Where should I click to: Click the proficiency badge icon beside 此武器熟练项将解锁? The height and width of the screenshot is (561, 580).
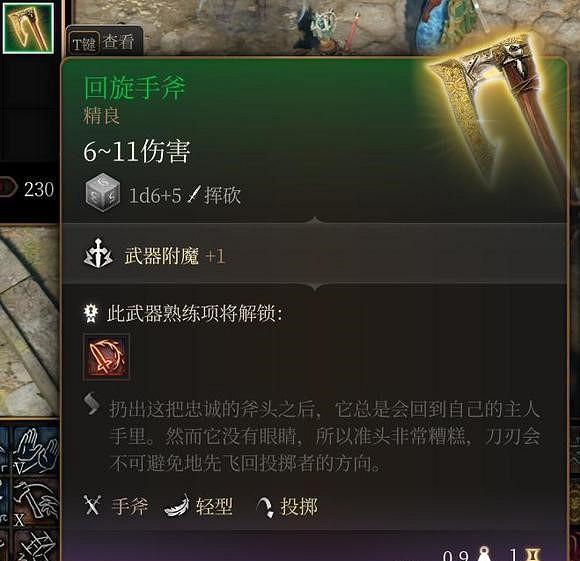pos(91,313)
